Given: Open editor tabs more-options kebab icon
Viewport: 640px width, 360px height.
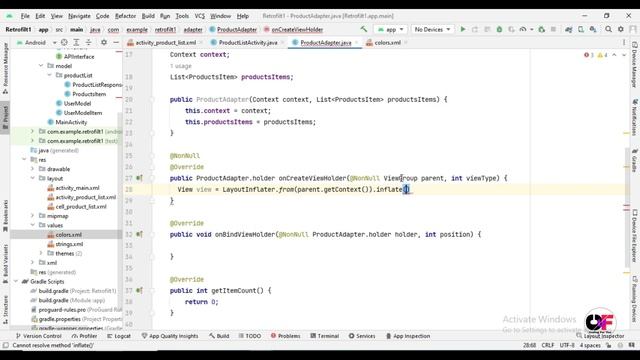Looking at the screenshot, I should click(624, 42).
